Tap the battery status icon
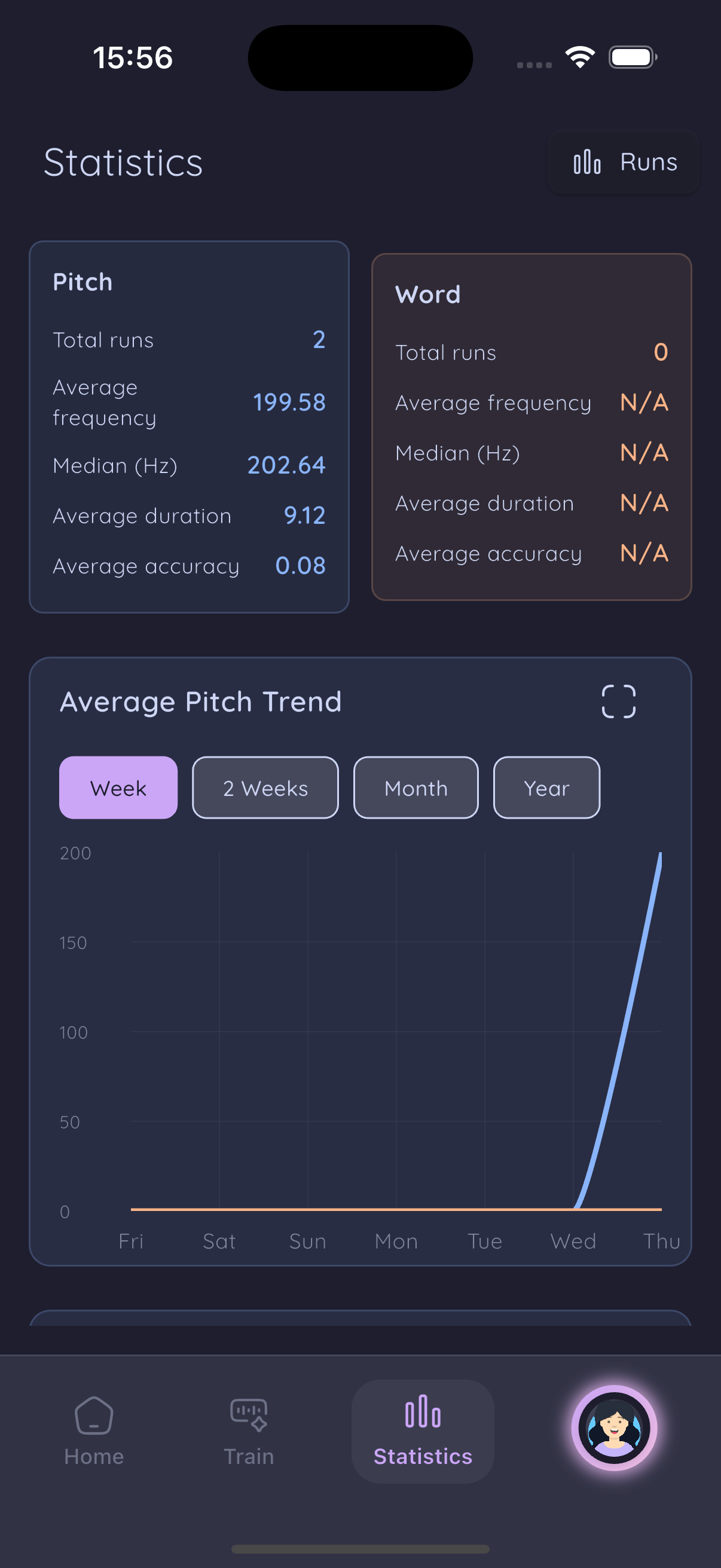 [x=632, y=57]
